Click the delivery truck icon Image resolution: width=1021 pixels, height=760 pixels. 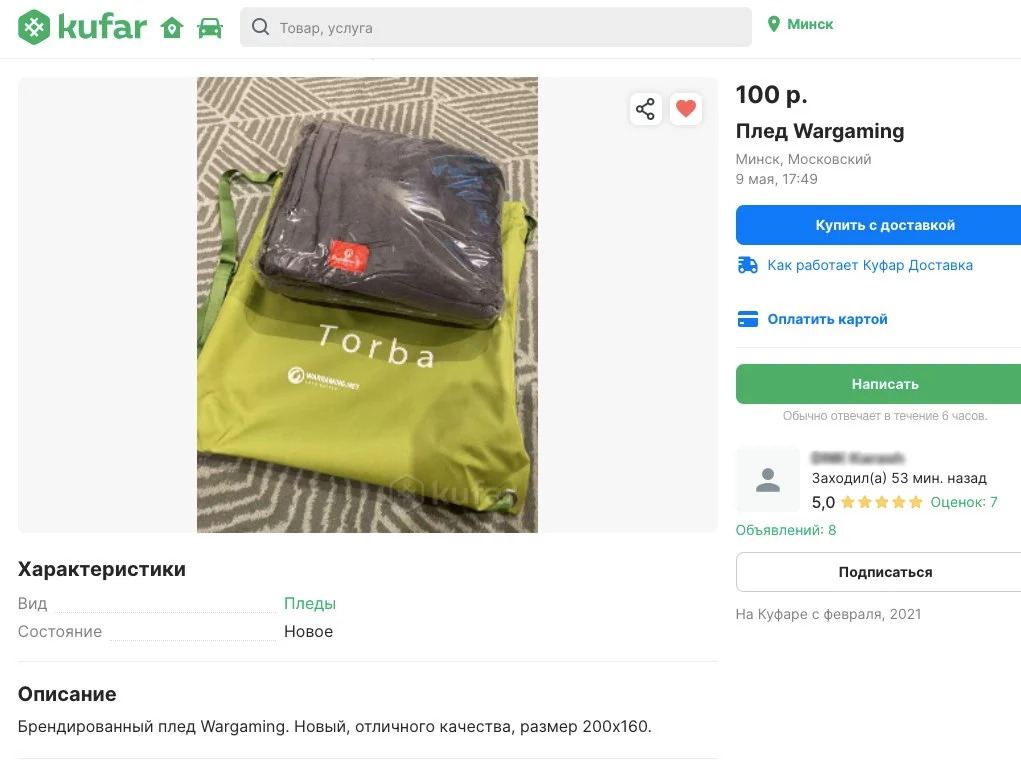coord(747,265)
